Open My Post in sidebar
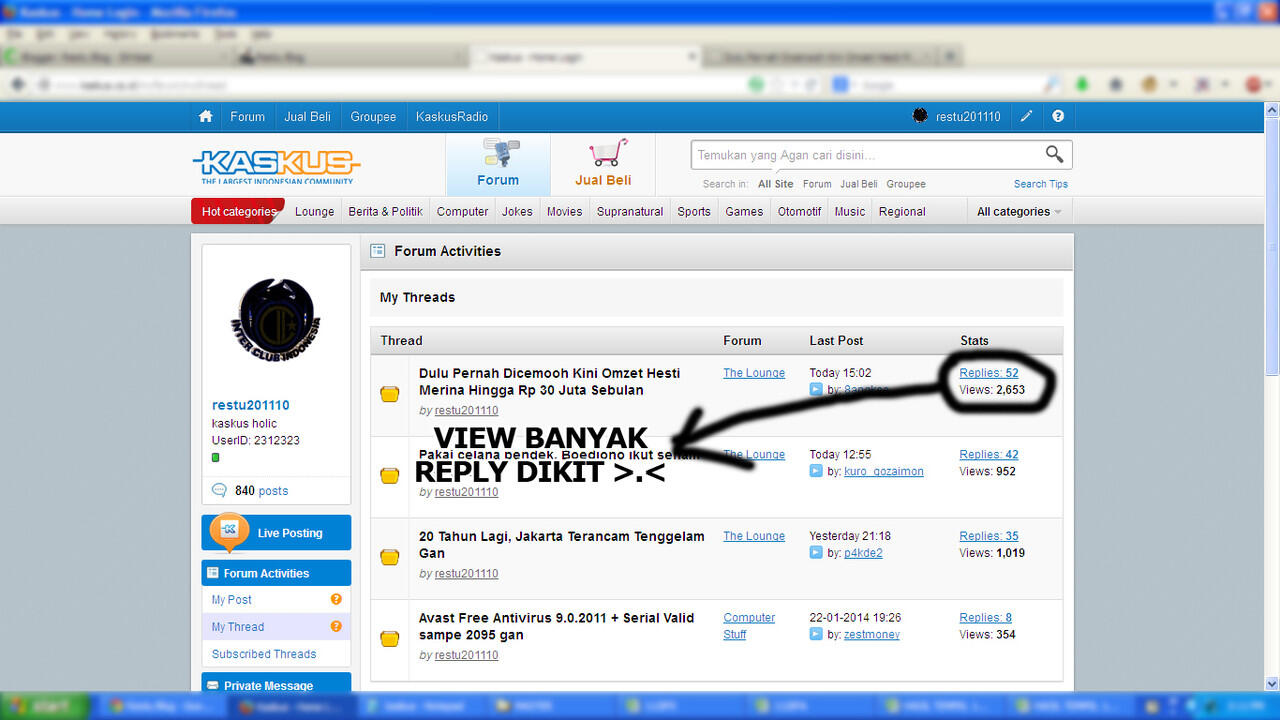This screenshot has height=720, width=1280. tap(231, 600)
